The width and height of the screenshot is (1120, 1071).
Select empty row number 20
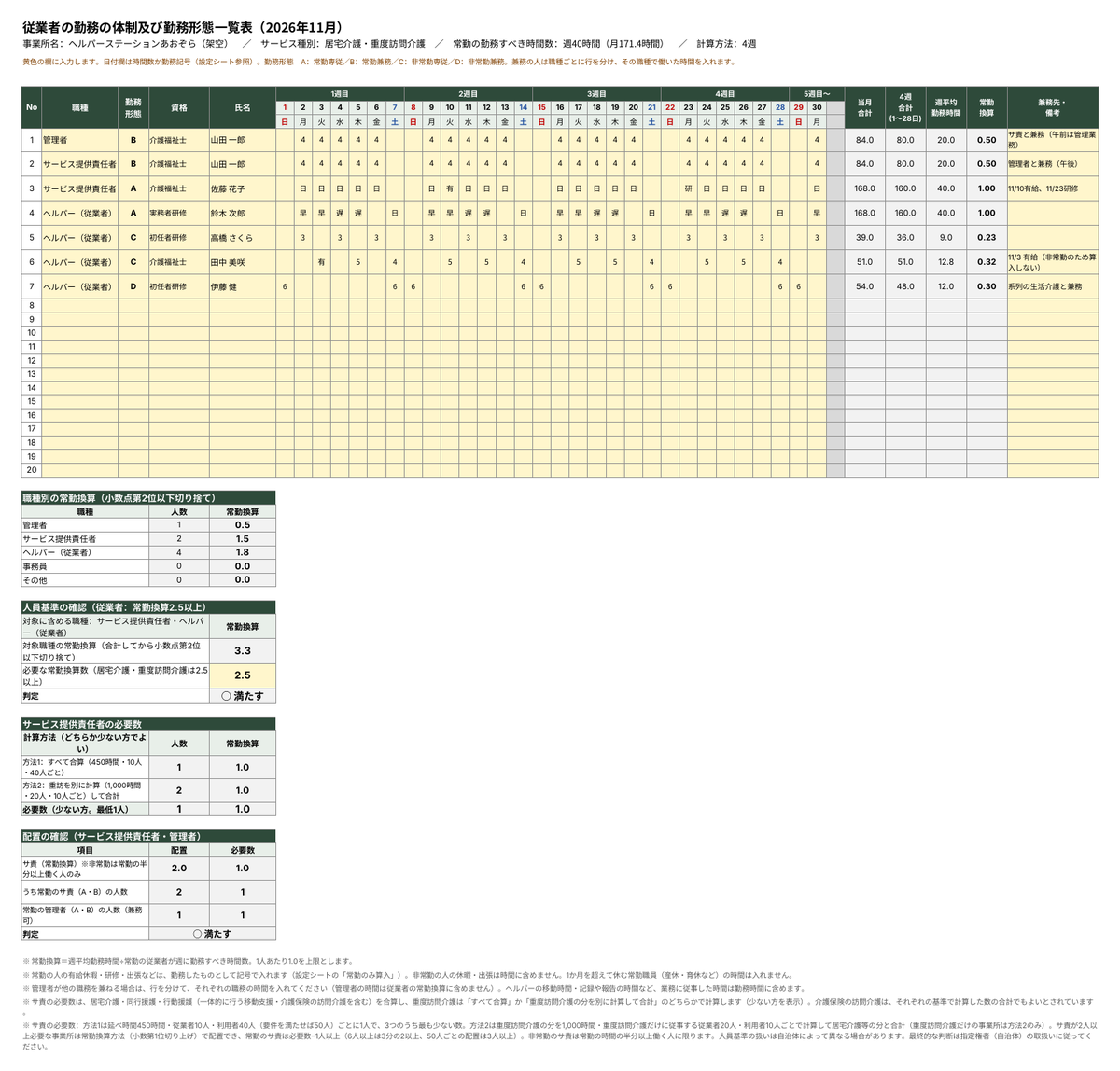click(32, 470)
